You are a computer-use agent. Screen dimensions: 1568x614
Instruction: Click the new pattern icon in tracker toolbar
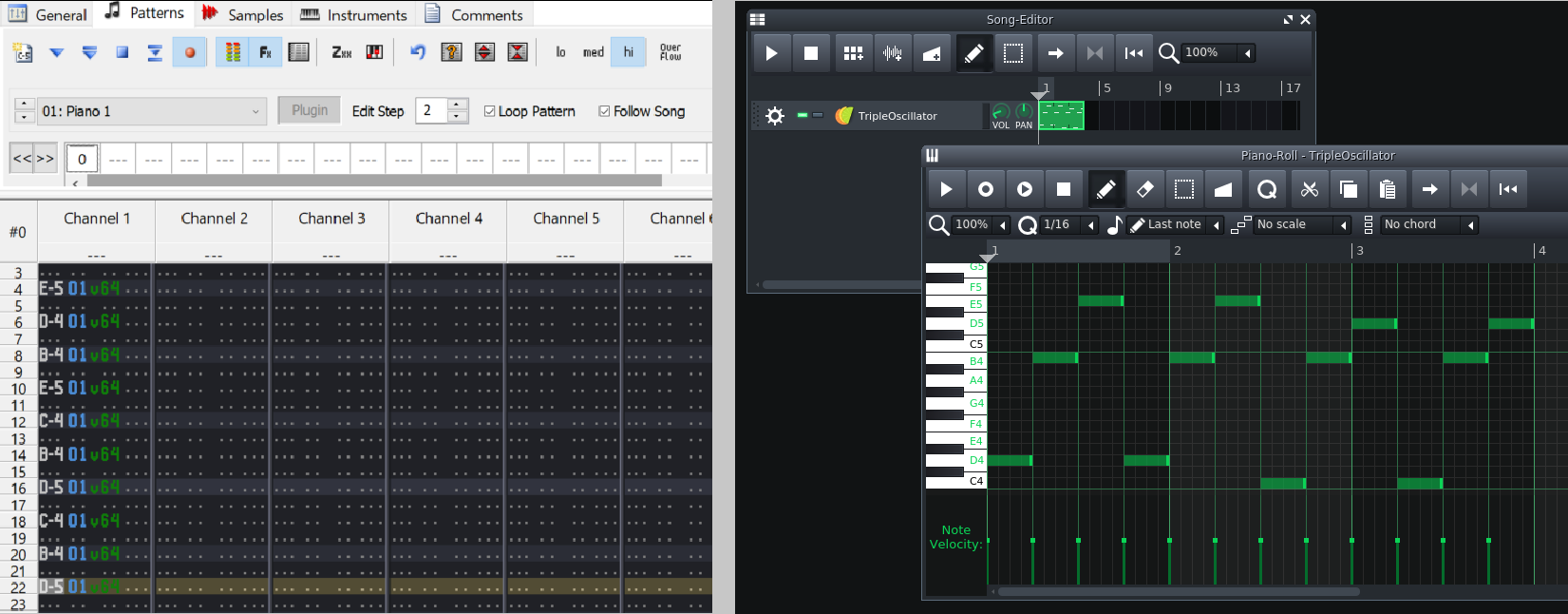(23, 52)
